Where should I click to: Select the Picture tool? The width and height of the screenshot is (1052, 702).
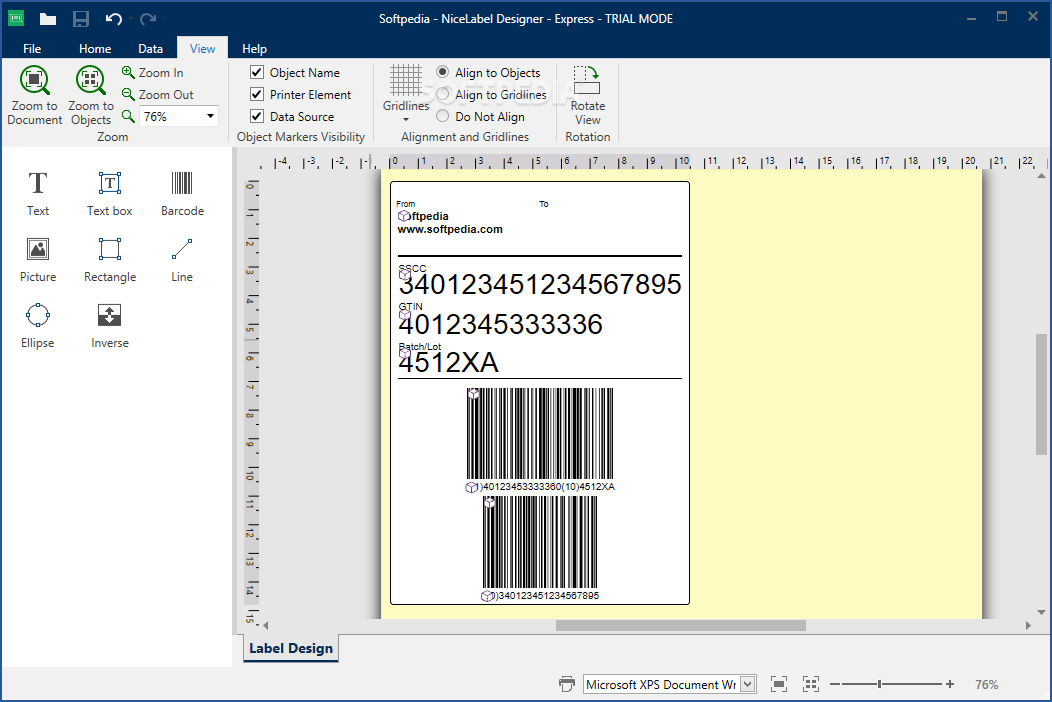point(38,260)
